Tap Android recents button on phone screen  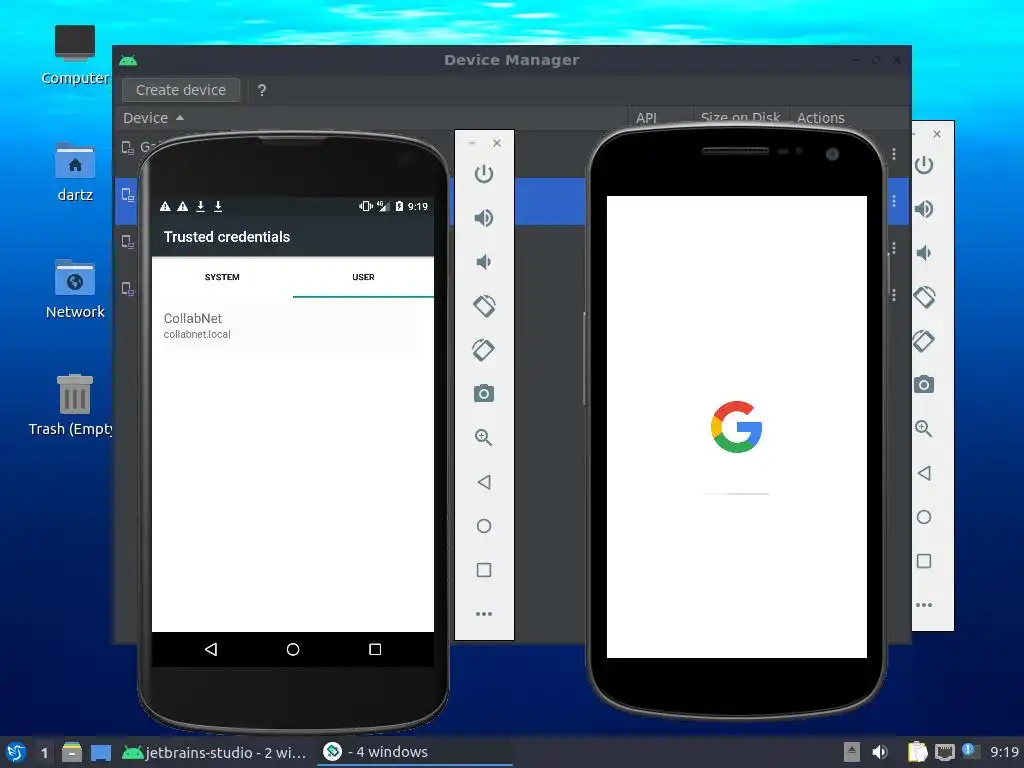pyautogui.click(x=375, y=649)
